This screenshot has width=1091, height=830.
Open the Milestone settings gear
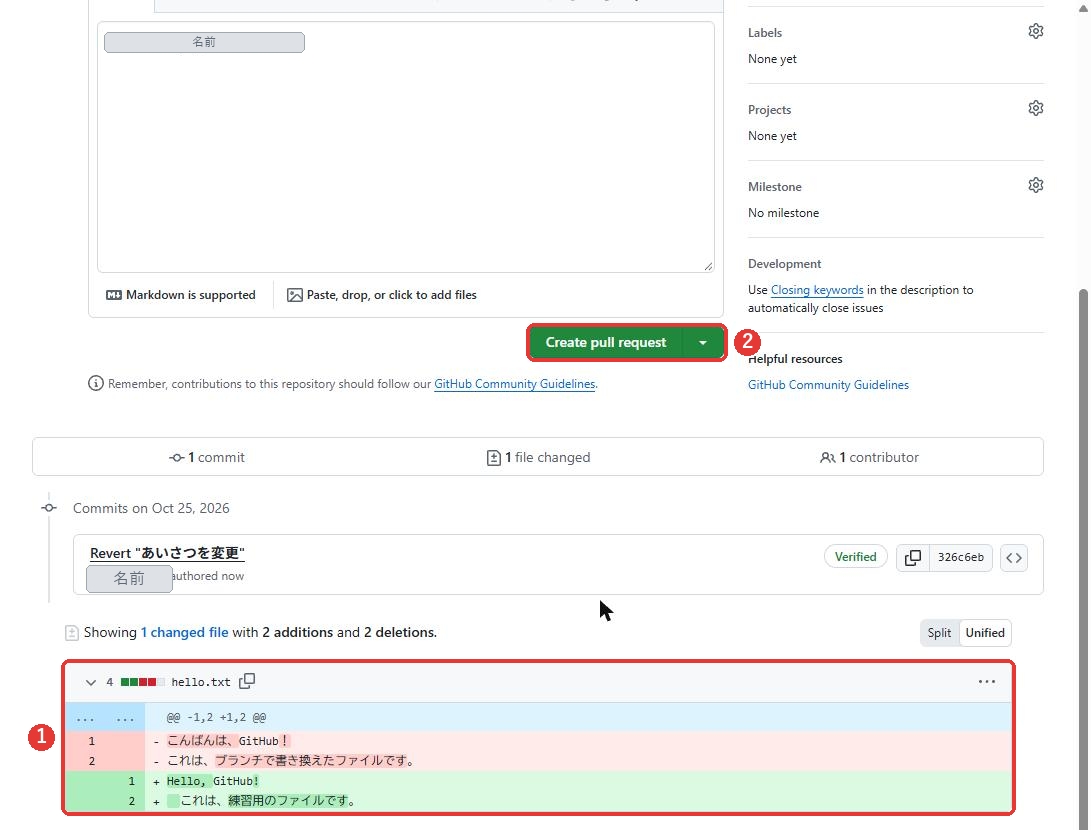click(1035, 185)
